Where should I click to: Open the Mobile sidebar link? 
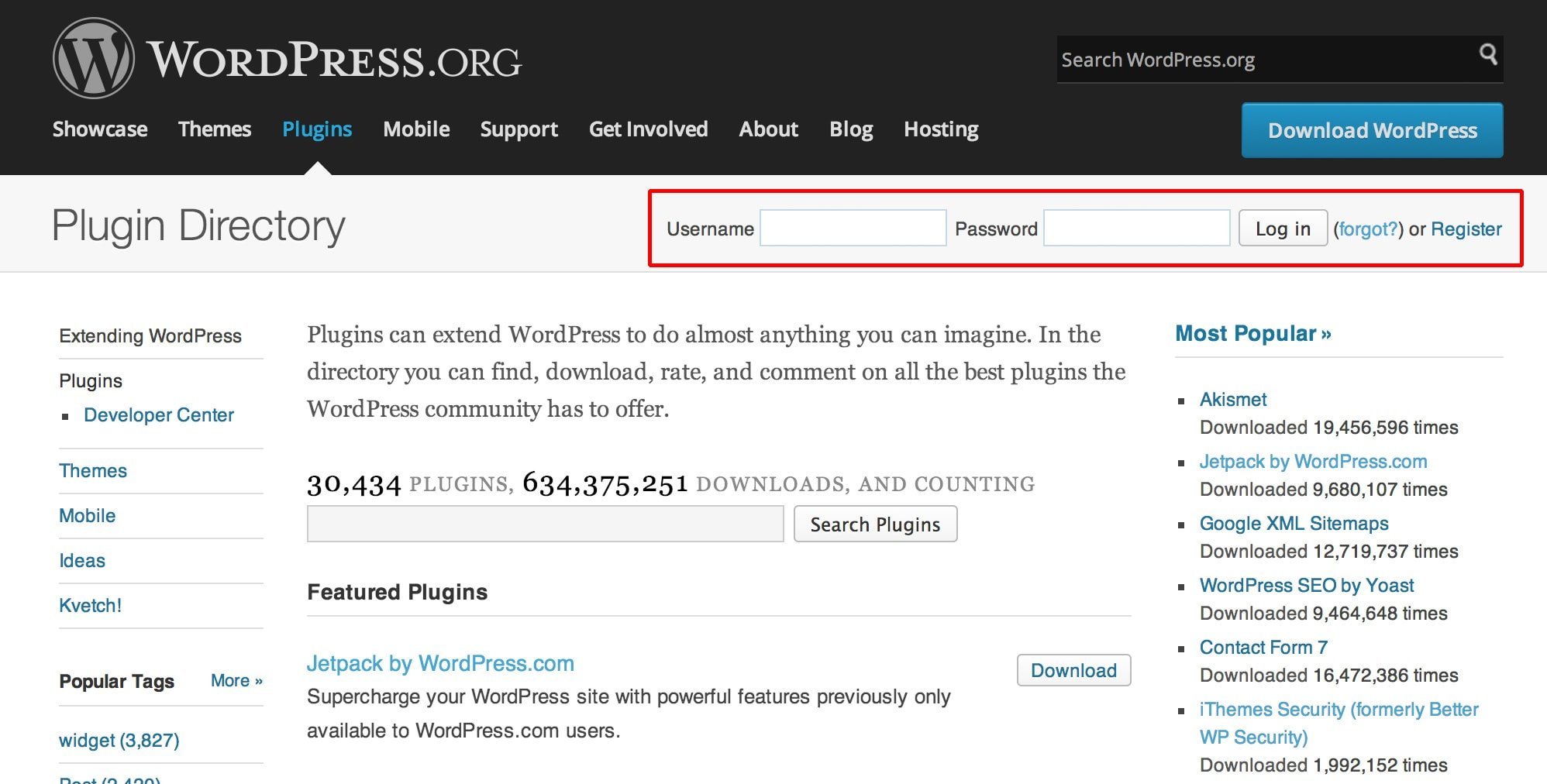click(88, 516)
